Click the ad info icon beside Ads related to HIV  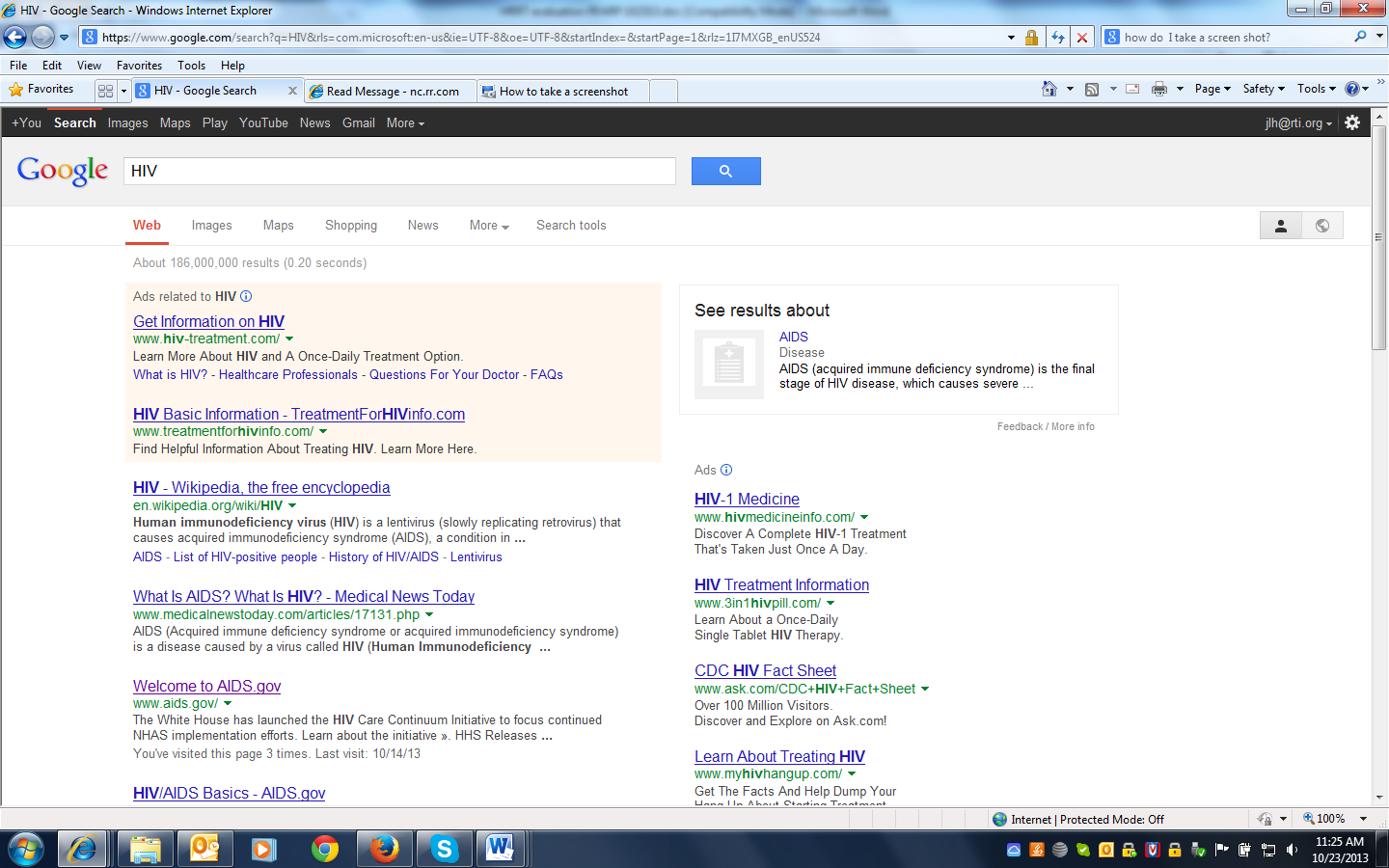coord(246,296)
